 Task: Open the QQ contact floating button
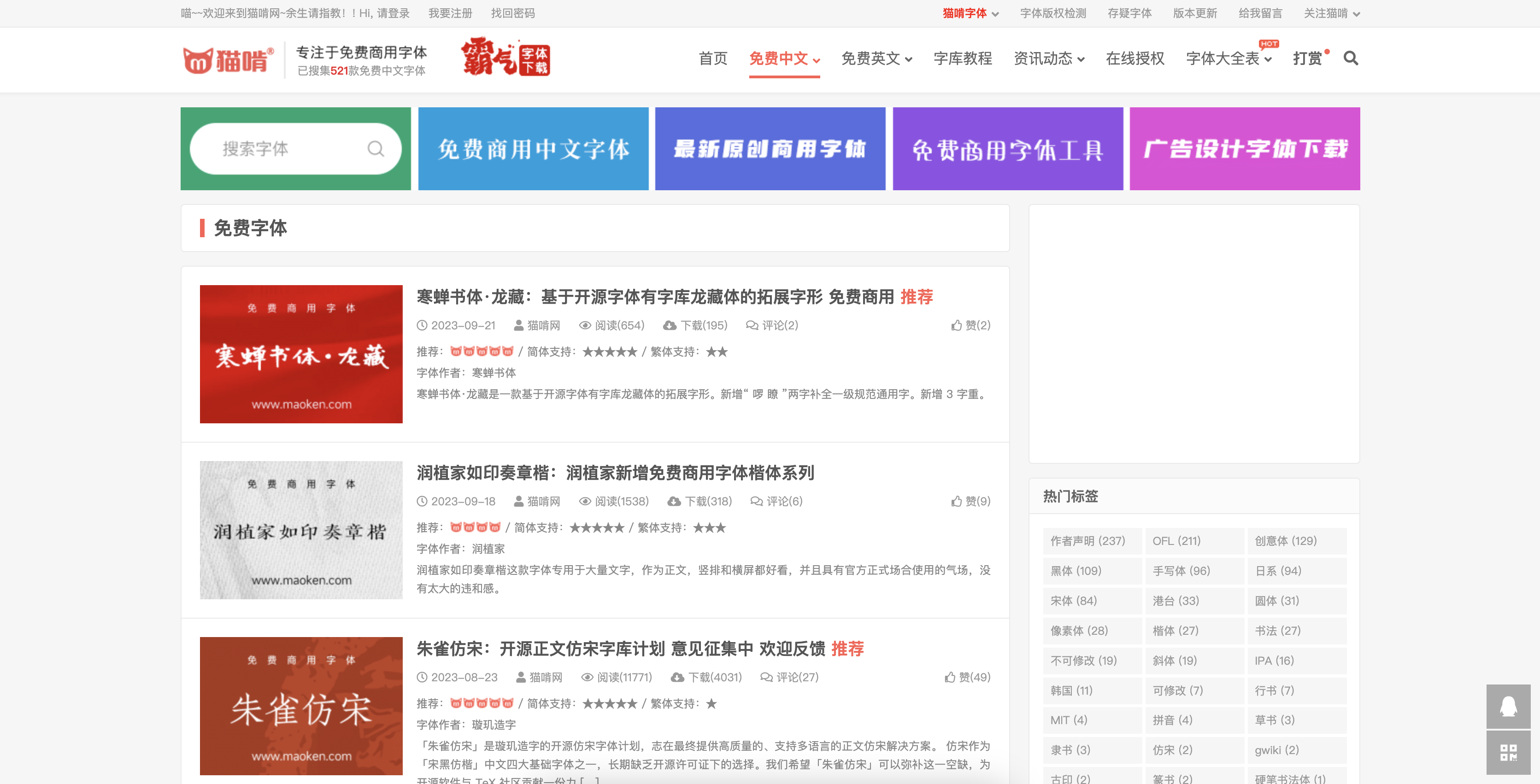[x=1508, y=706]
